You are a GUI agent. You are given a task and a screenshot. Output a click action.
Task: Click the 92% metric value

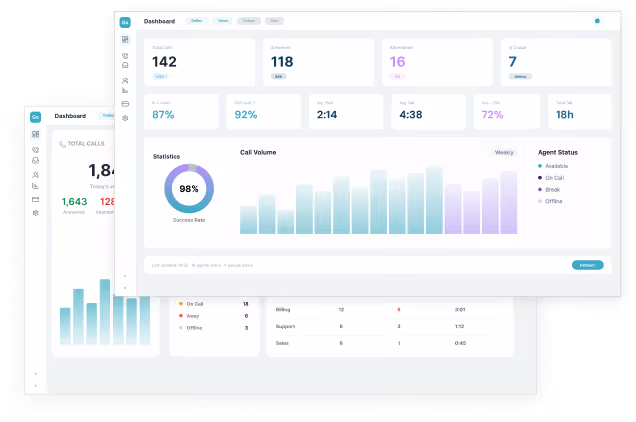coord(246,115)
